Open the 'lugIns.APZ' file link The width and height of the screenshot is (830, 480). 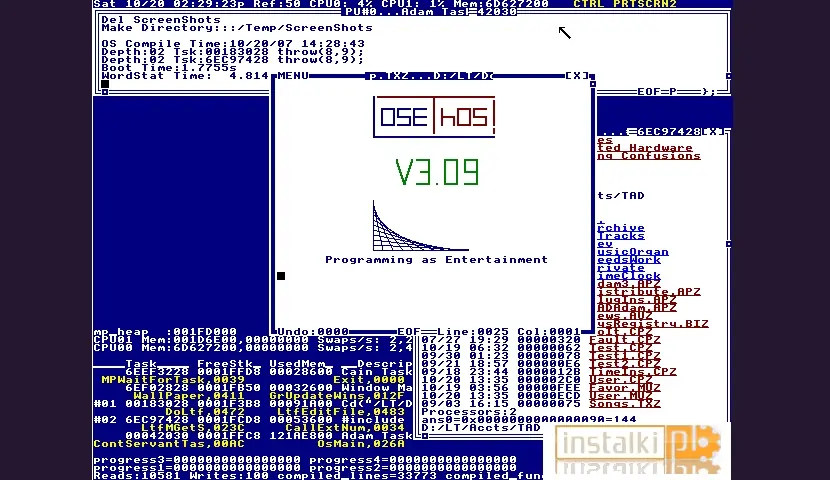pyautogui.click(x=637, y=300)
